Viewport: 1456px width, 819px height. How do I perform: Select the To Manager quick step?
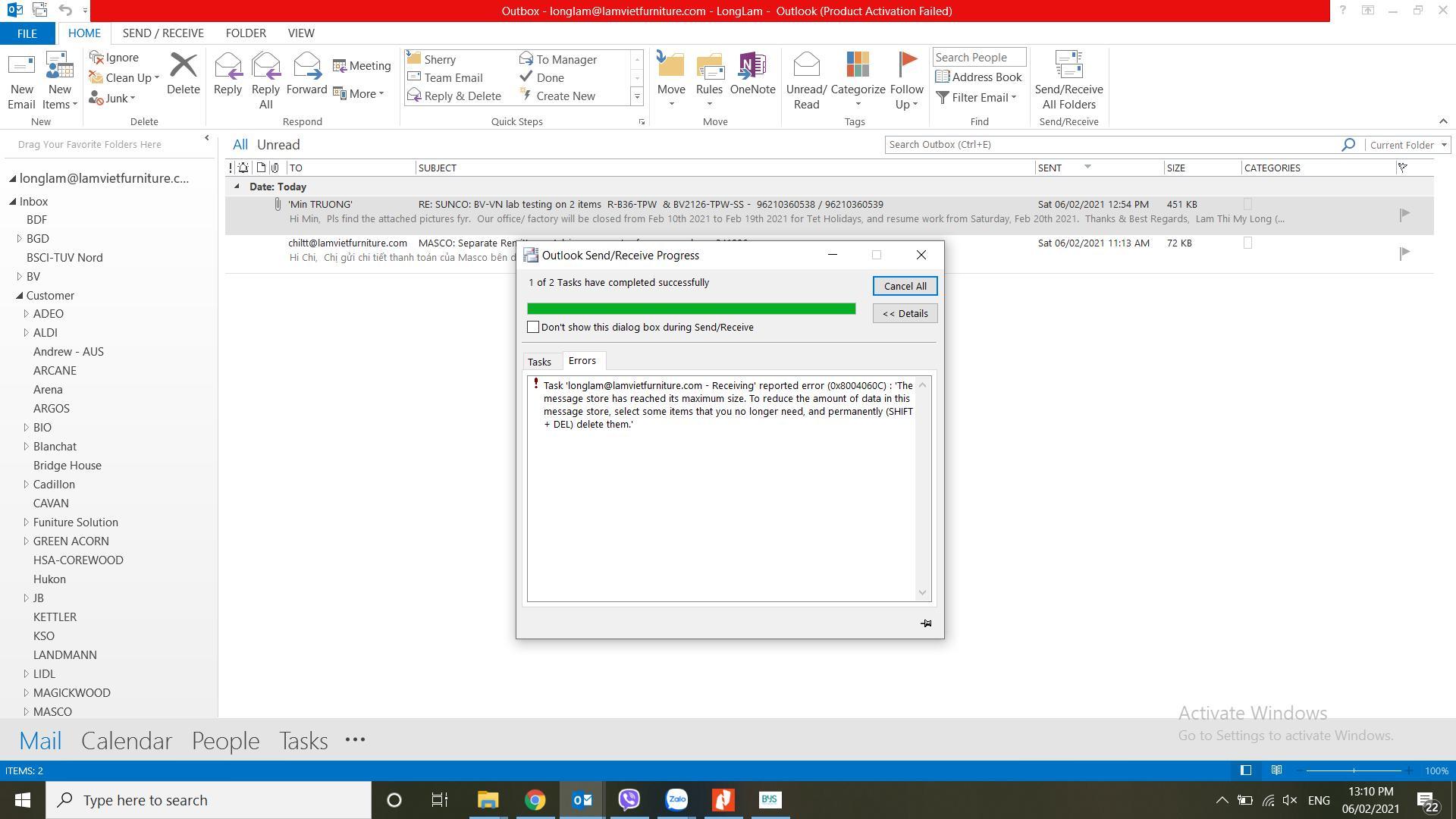point(558,59)
